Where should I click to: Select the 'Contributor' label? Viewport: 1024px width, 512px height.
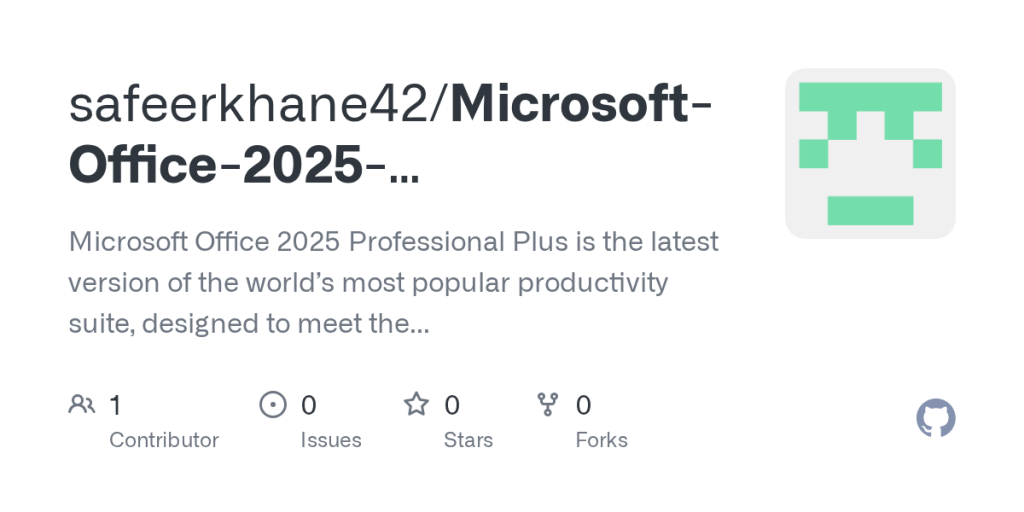pos(164,440)
